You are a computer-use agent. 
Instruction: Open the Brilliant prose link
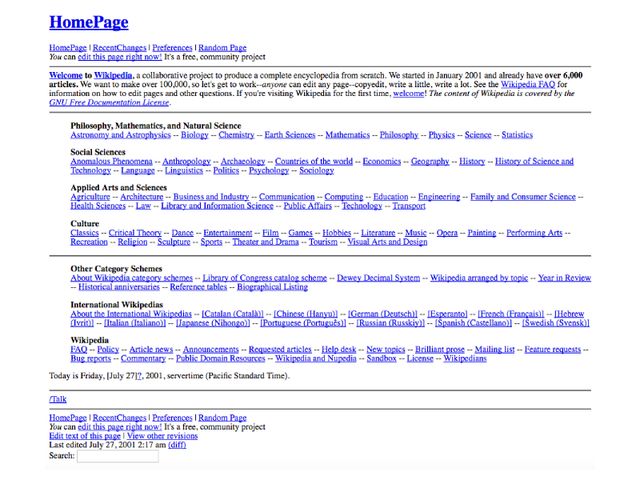click(x=440, y=350)
